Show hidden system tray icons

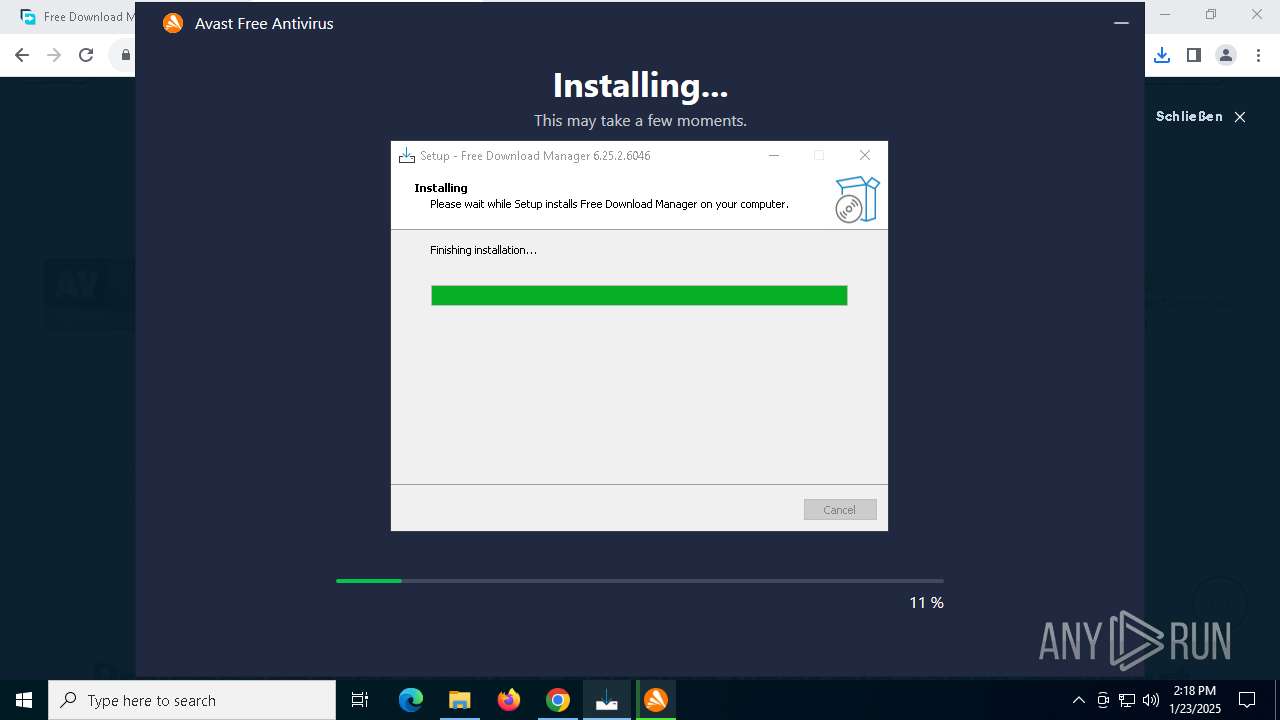1078,700
